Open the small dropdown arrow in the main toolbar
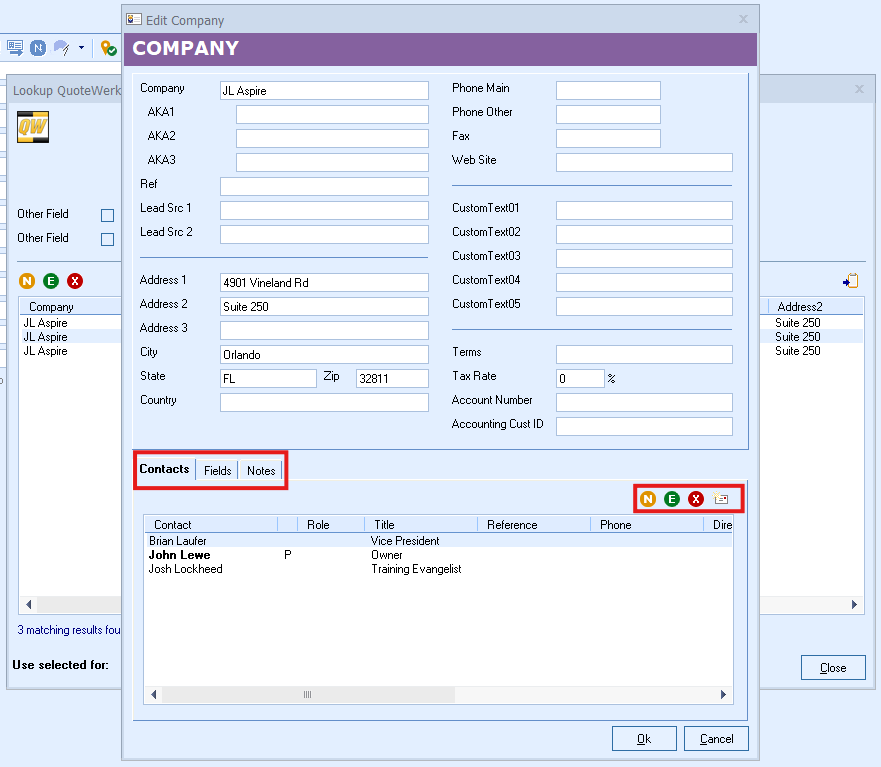Image resolution: width=881 pixels, height=767 pixels. (81, 48)
